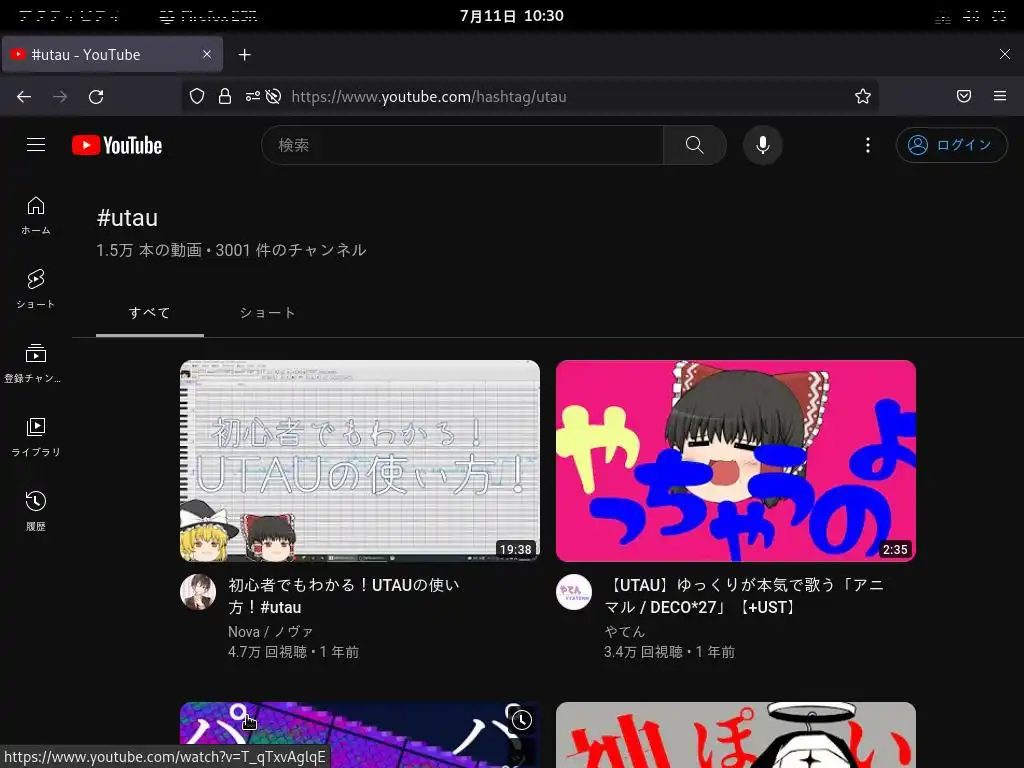Open the YouTube guide hamburger menu
1024x768 pixels.
click(36, 144)
